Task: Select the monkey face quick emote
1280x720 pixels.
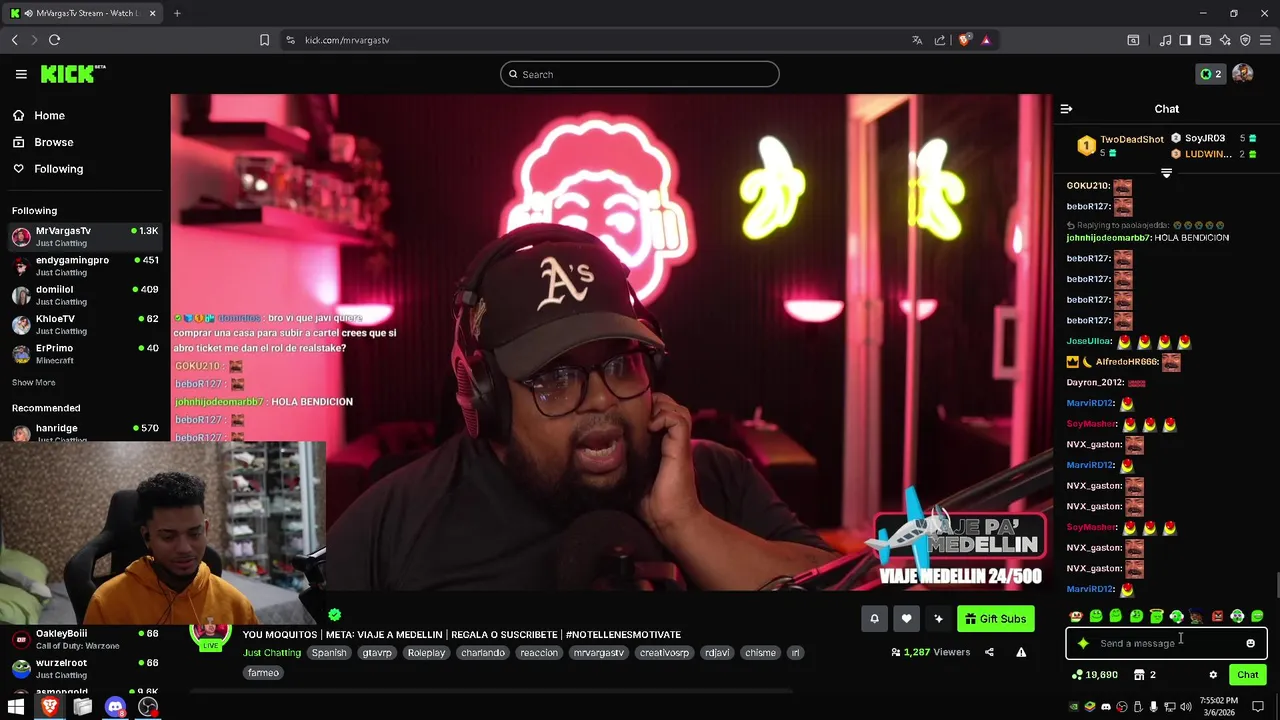Action: (1076, 616)
